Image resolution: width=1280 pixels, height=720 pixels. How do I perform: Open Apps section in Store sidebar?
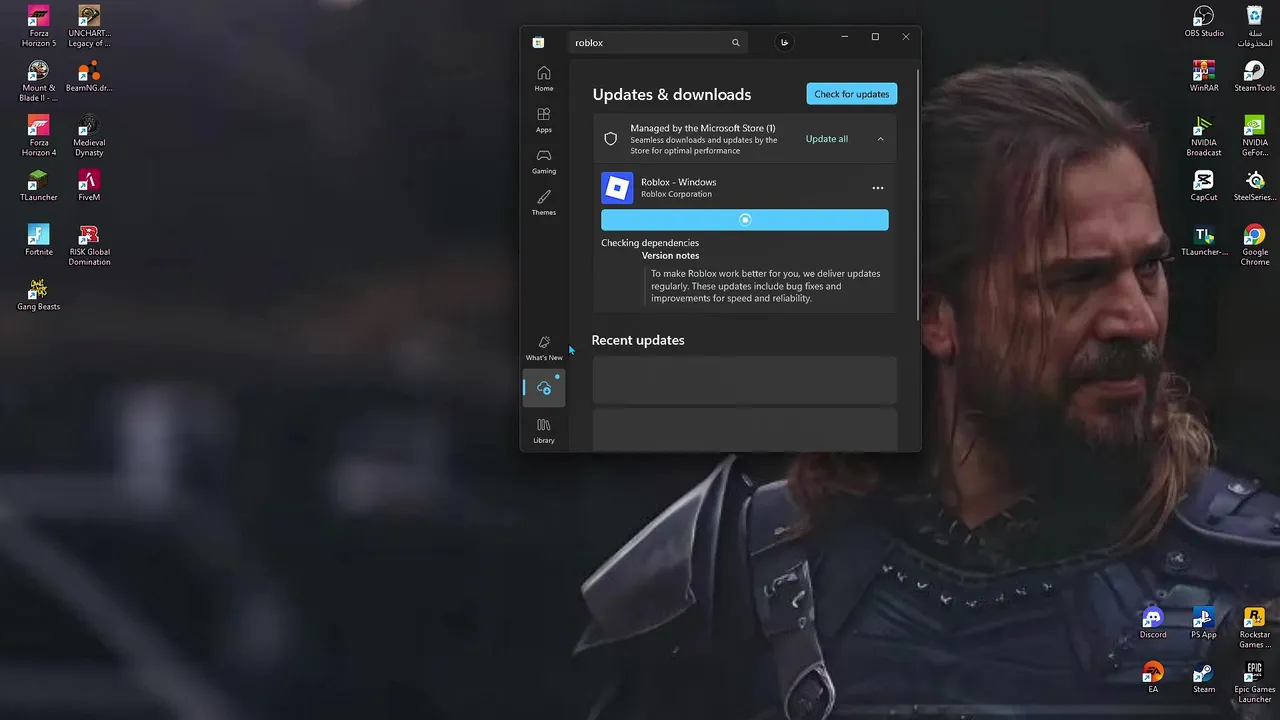(x=544, y=120)
